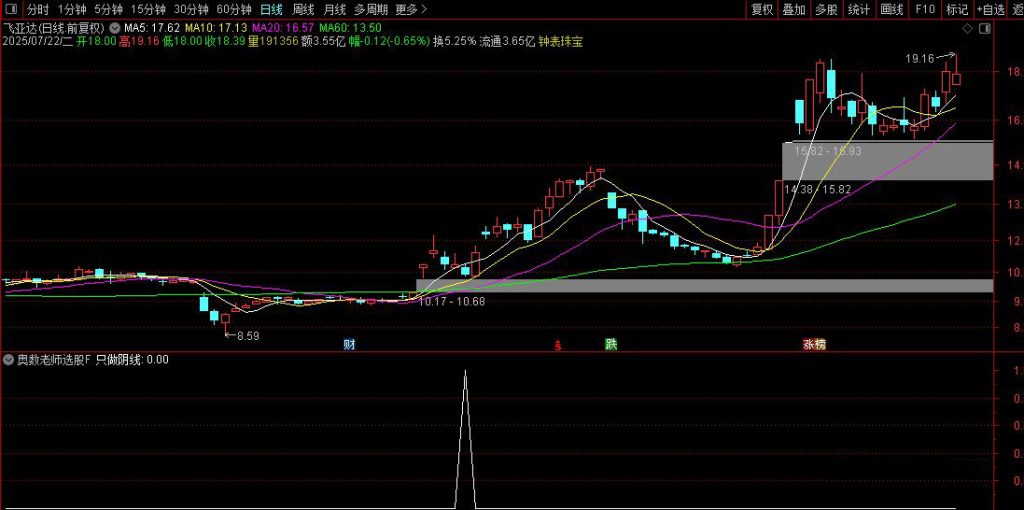Expand the 更多 periods list
The width and height of the screenshot is (1024, 510).
click(407, 9)
